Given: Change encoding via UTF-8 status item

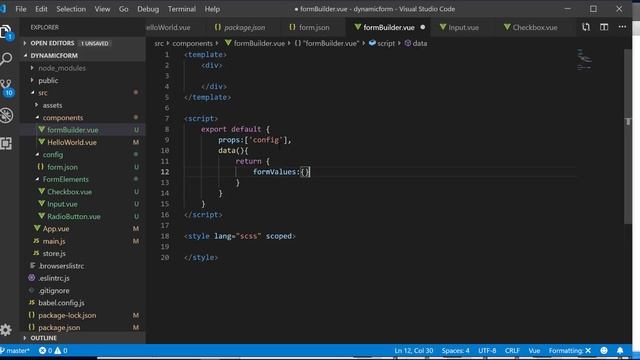Looking at the screenshot, I should [x=487, y=351].
